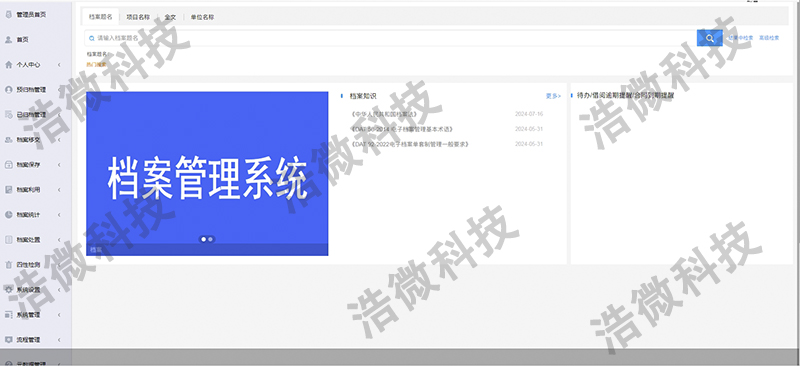Image resolution: width=800 pixels, height=366 pixels.
Task: Click the 流程管理 sidebar icon
Action: click(x=8, y=339)
